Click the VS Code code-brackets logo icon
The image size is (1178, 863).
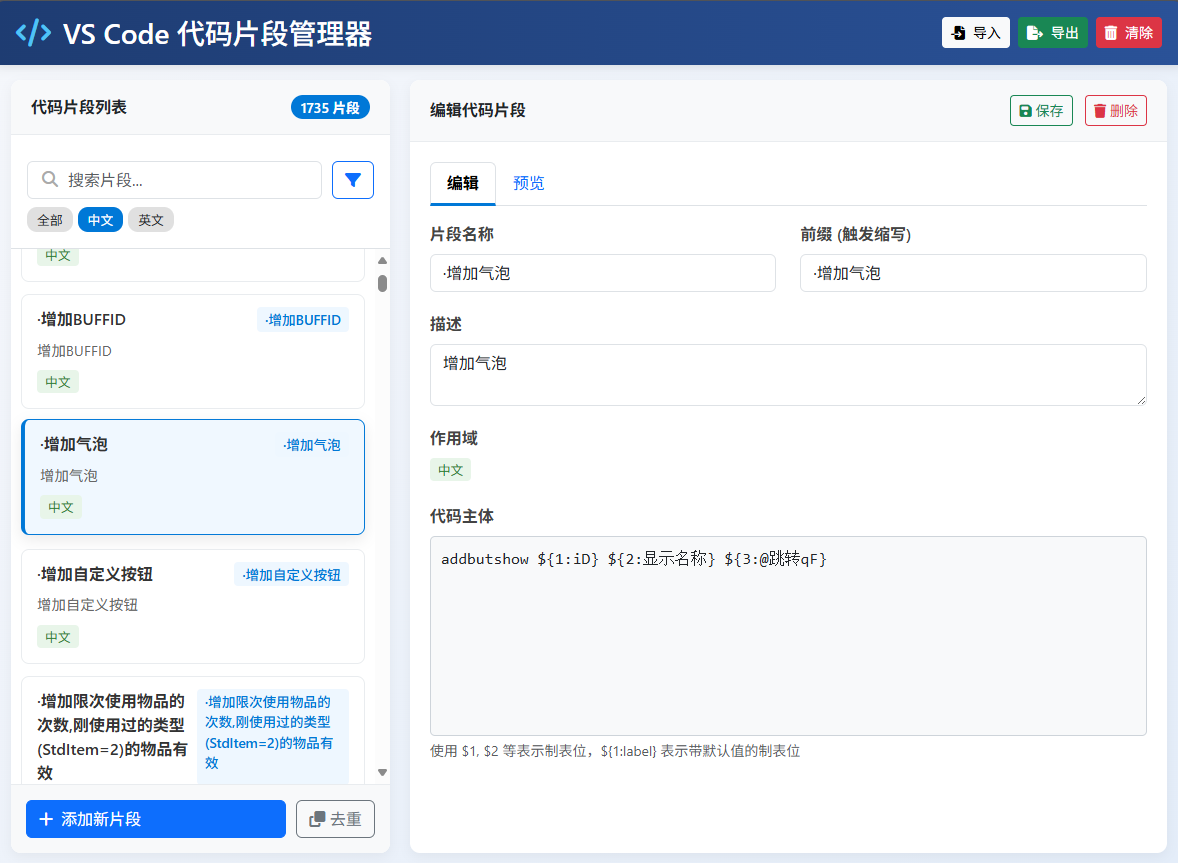(33, 33)
